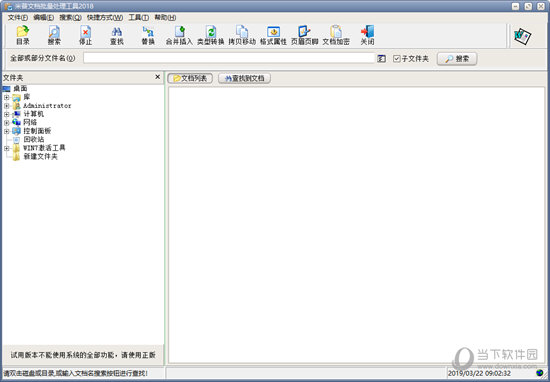Toggle the 子文件夹 subfolder checkbox
This screenshot has width=550, height=382.
(x=396, y=59)
